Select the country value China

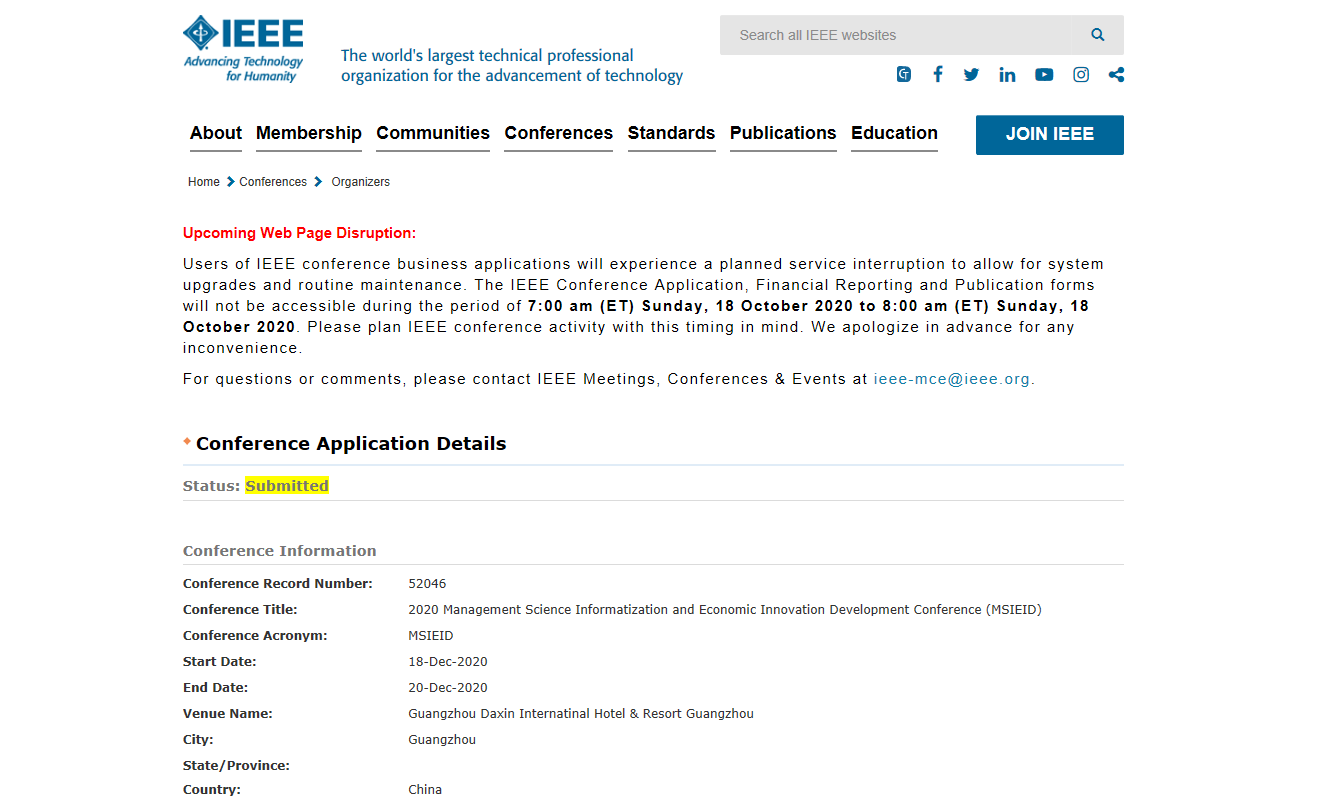coord(425,790)
